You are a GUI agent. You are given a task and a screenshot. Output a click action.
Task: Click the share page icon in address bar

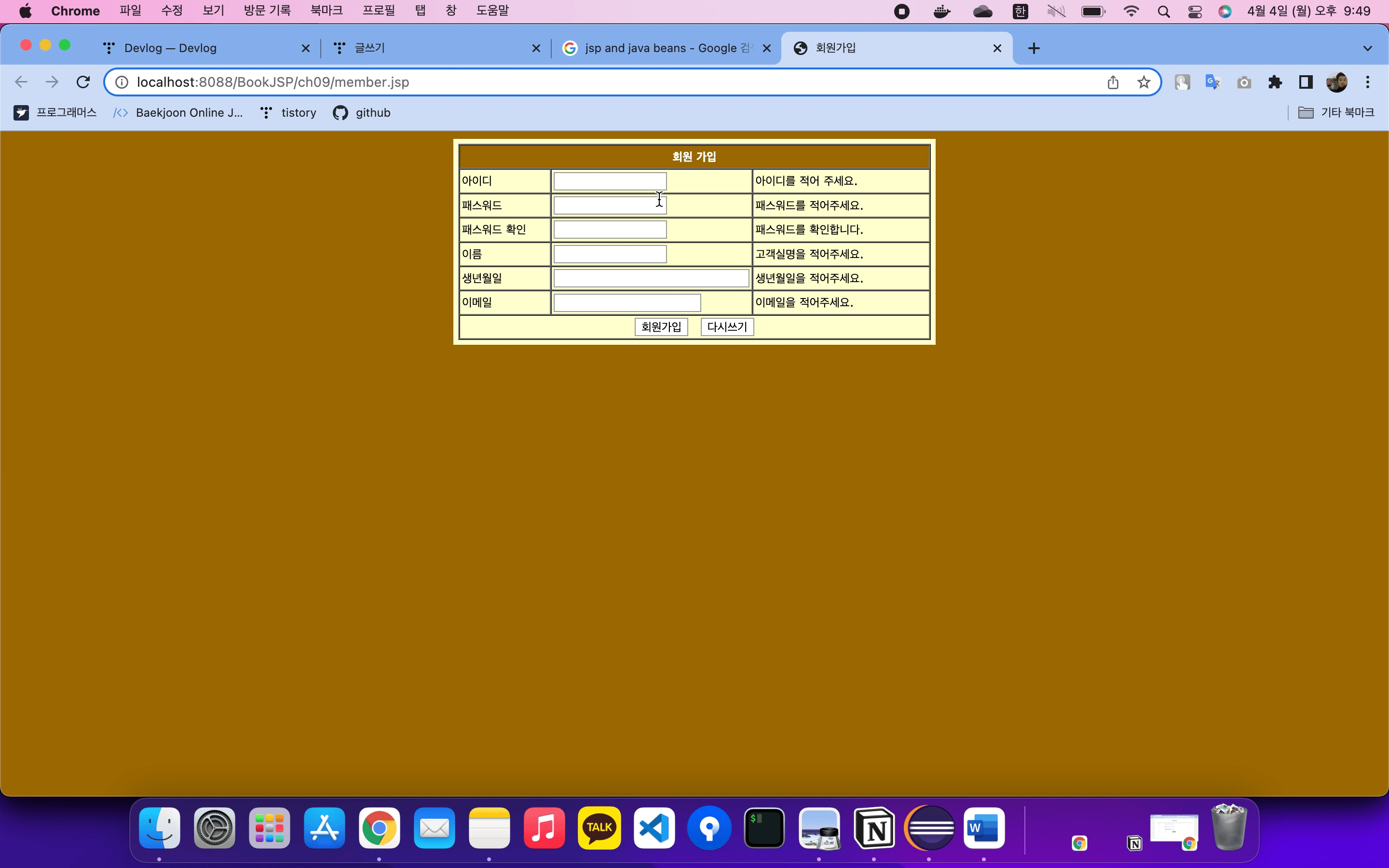click(x=1113, y=82)
